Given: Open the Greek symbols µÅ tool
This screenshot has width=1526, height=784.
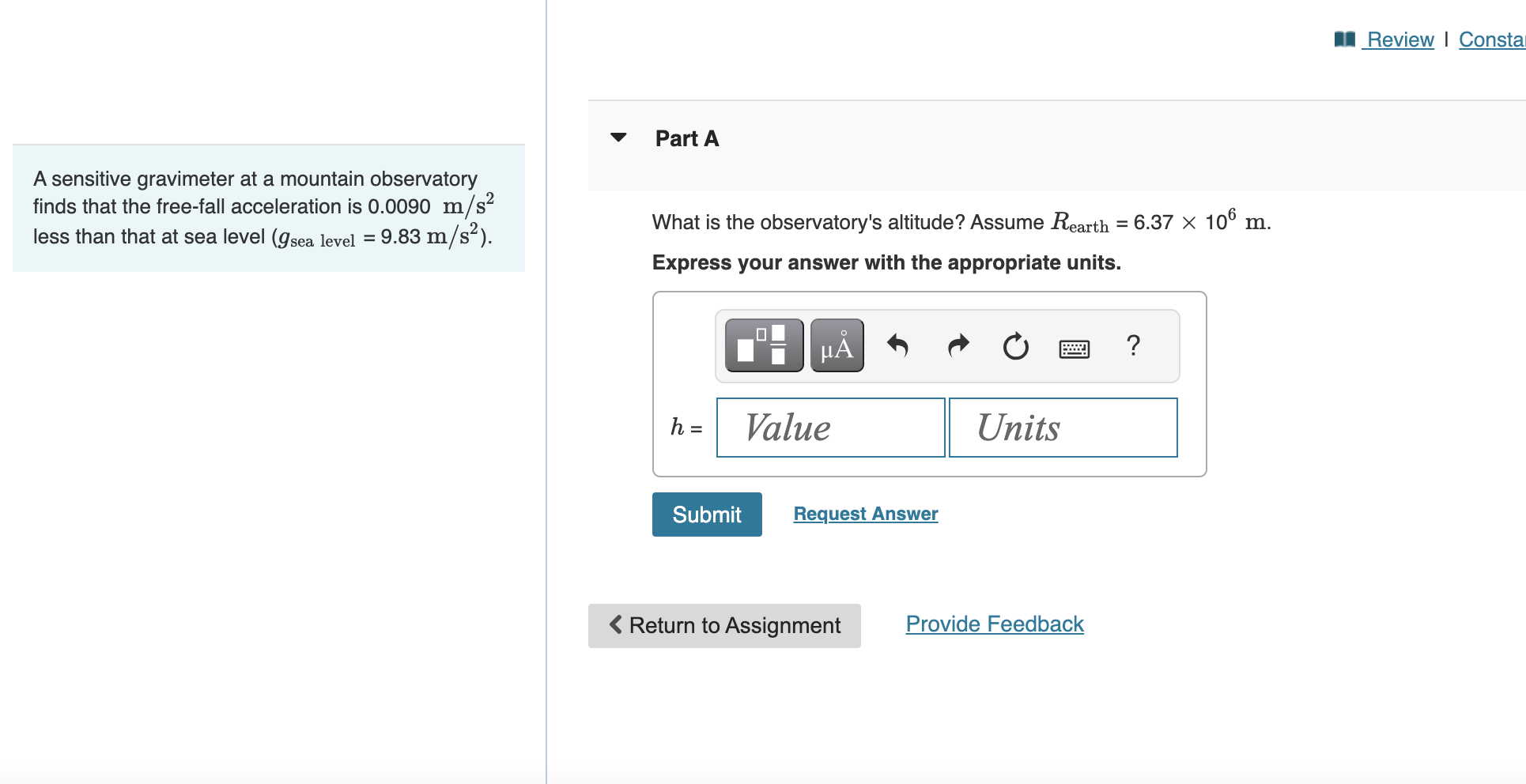Looking at the screenshot, I should click(837, 345).
